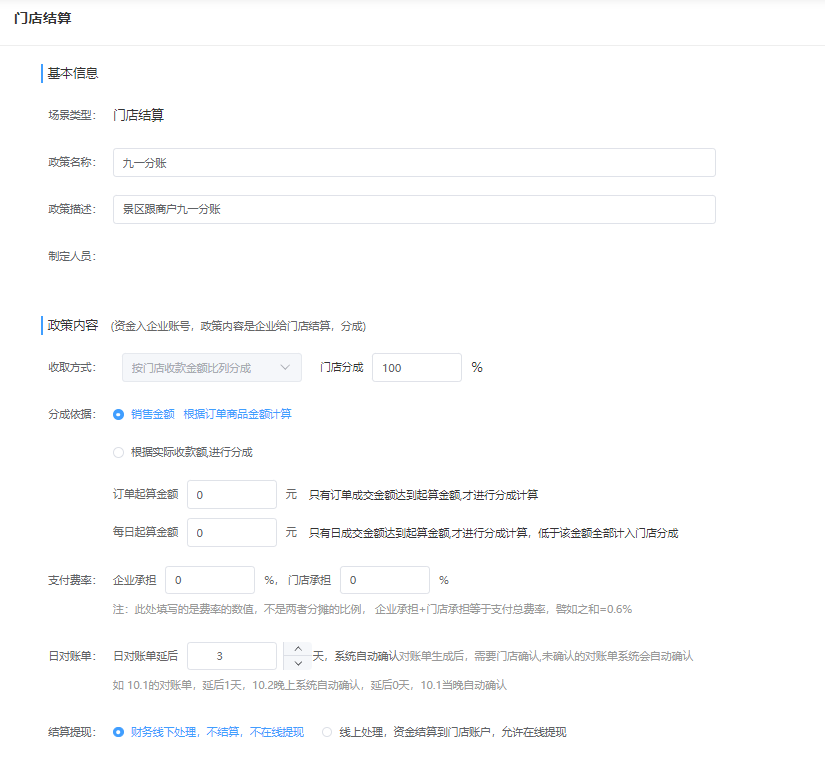Increase delay days with the up arrow

point(297,649)
